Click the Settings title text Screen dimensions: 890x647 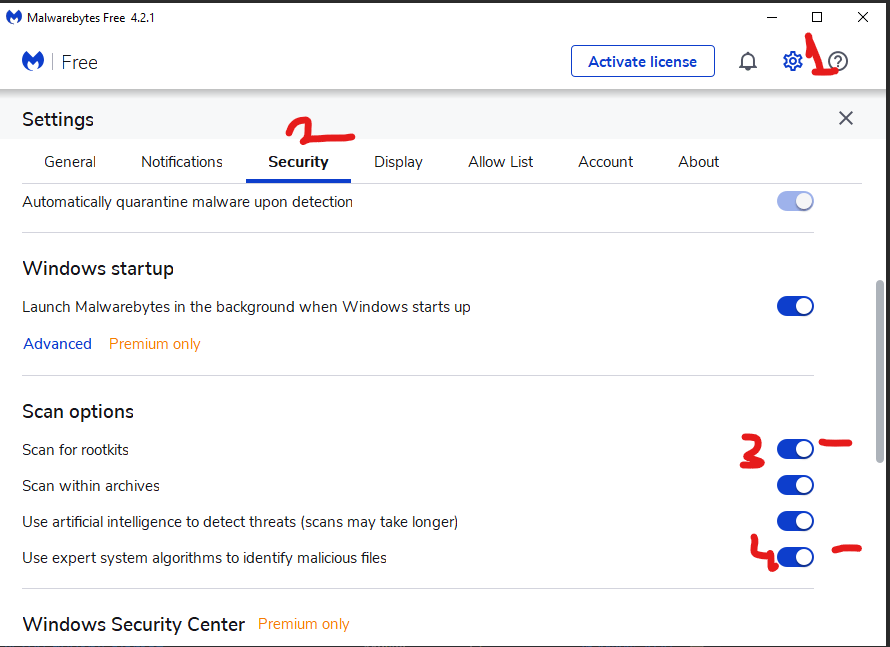pyautogui.click(x=58, y=120)
